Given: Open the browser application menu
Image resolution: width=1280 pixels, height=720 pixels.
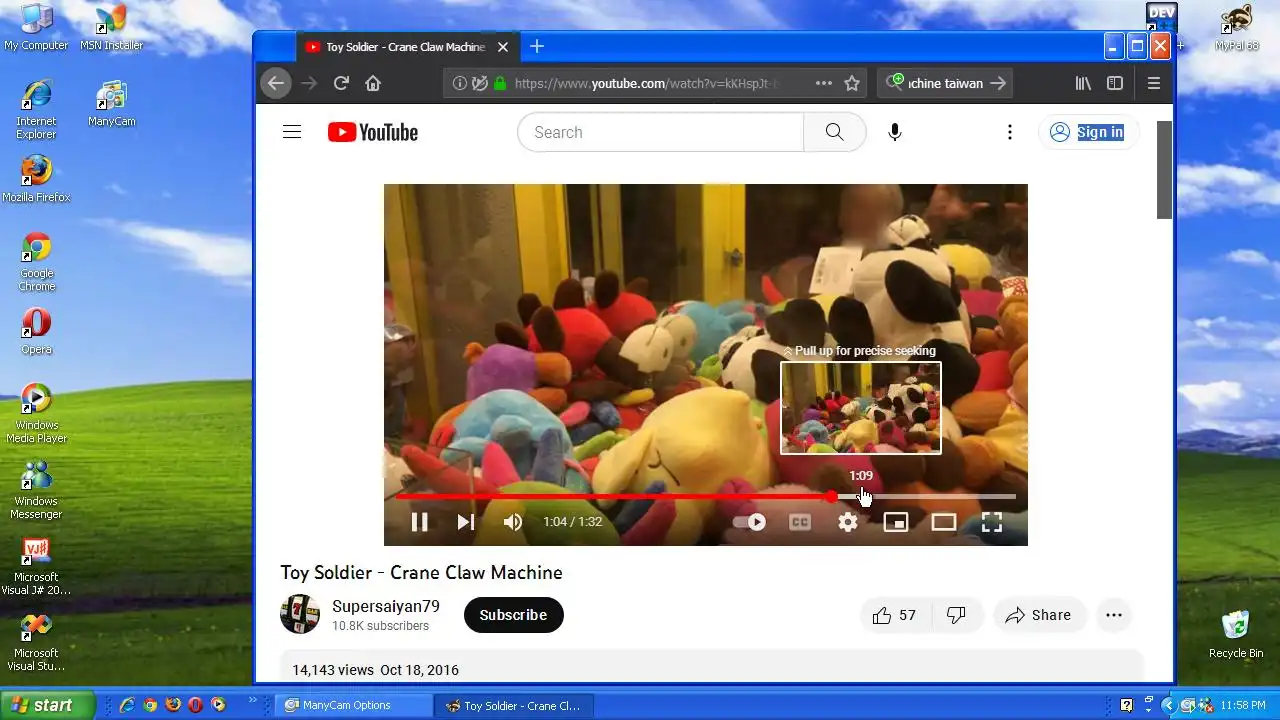Looking at the screenshot, I should click(1154, 83).
